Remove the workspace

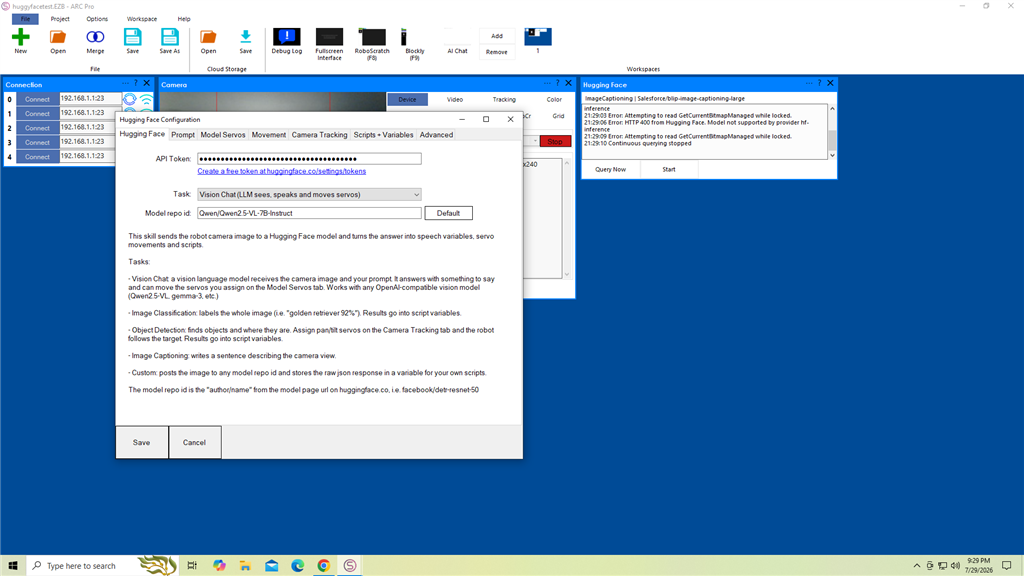pos(497,52)
